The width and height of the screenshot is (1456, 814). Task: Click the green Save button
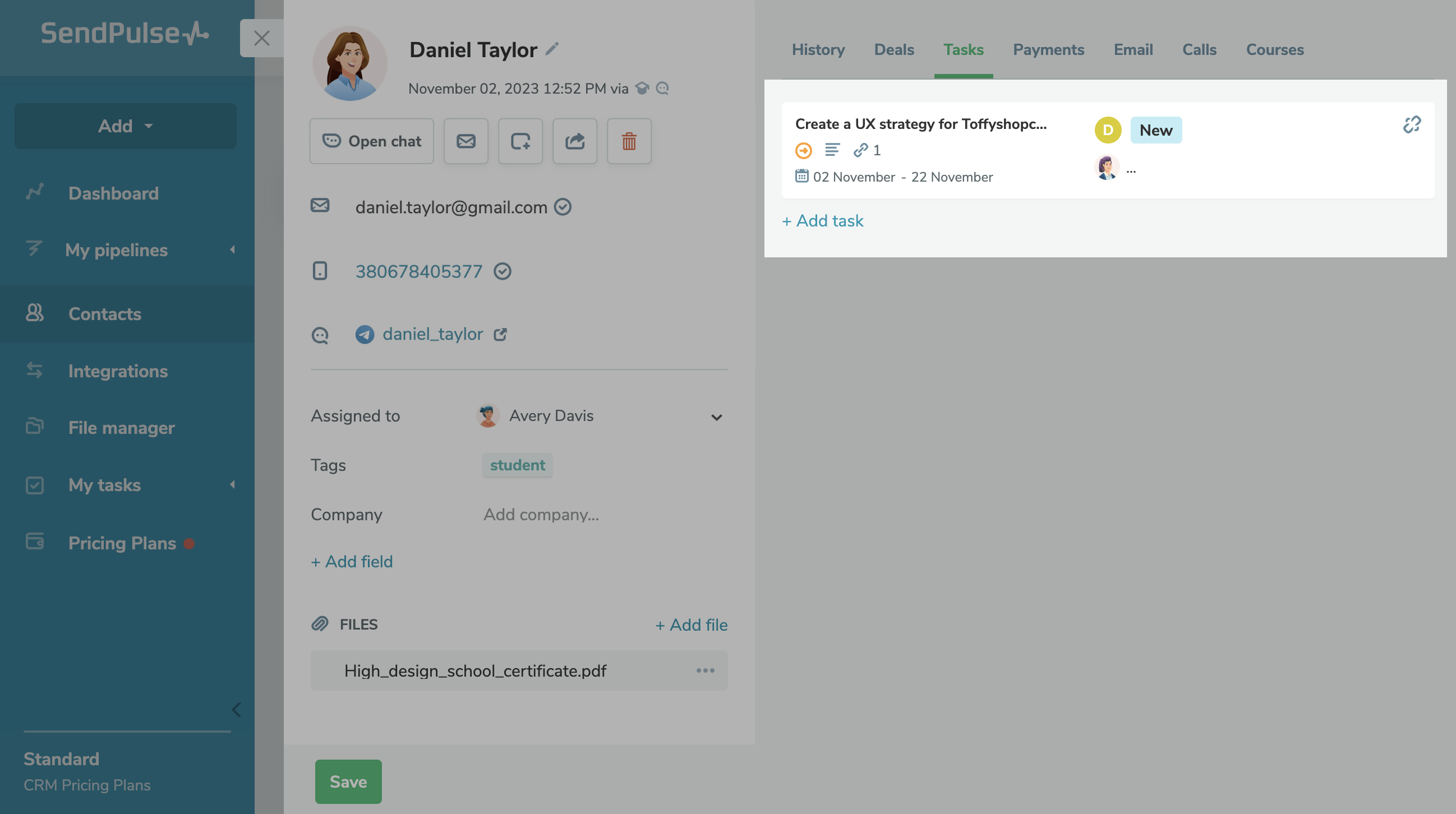click(348, 781)
